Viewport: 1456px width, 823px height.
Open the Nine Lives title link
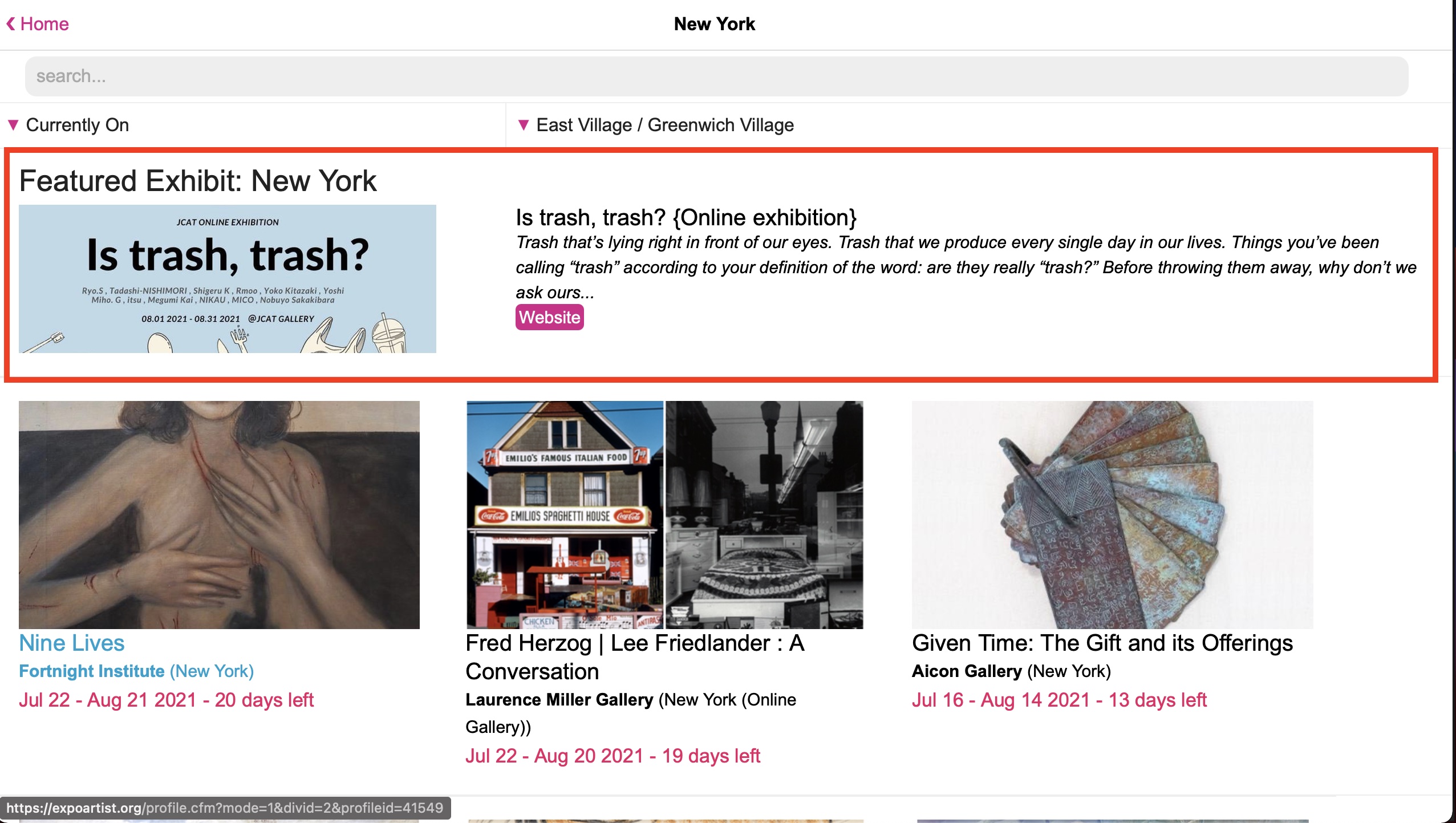(72, 643)
